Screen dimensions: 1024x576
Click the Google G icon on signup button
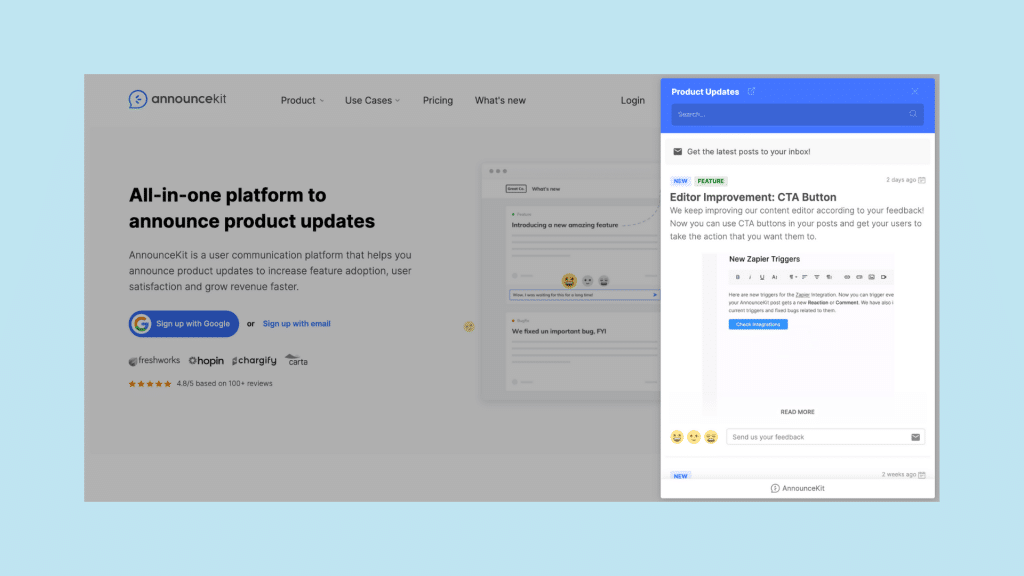pyautogui.click(x=141, y=324)
